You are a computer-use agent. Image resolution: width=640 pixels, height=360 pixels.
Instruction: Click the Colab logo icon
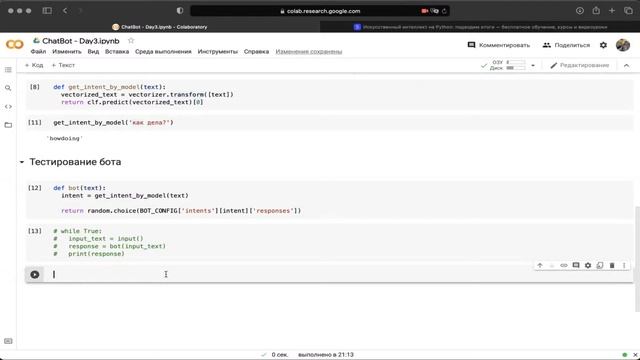point(15,44)
